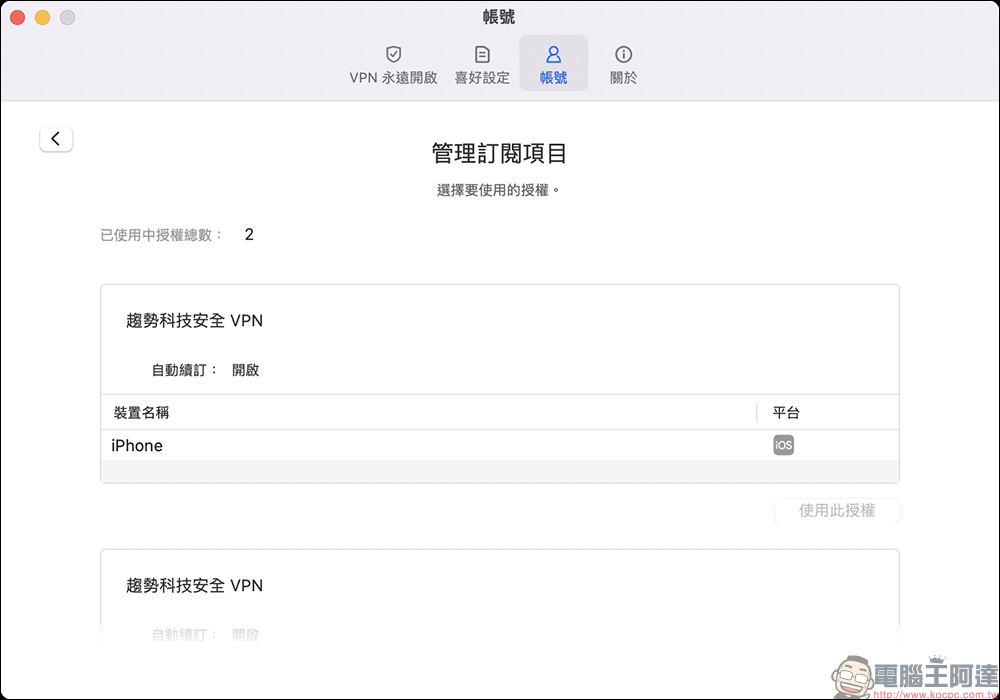Click the second 趨勢科技安全 VPN title
Screen dimensions: 1000x700
[x=195, y=585]
